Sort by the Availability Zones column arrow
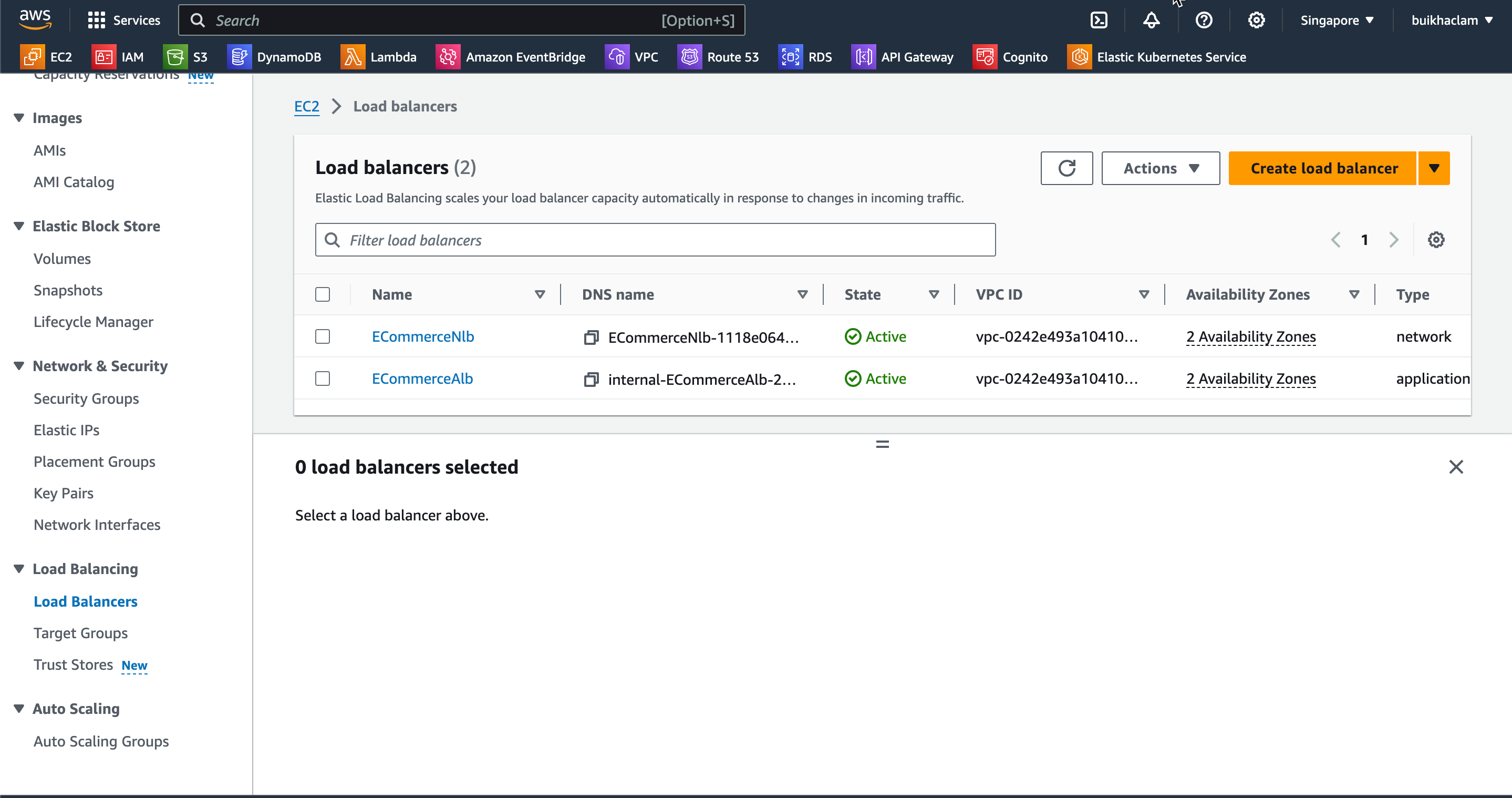The height and width of the screenshot is (798, 1512). (1354, 294)
